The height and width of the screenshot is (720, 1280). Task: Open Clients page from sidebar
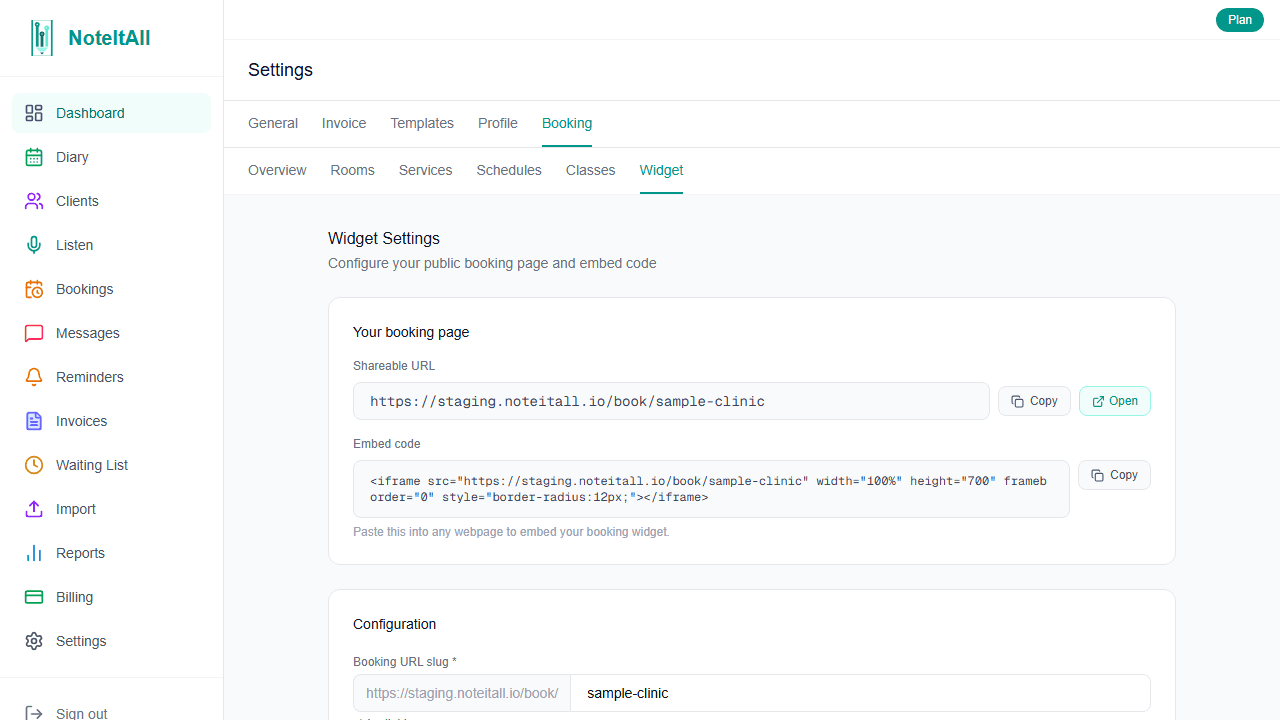coord(111,201)
